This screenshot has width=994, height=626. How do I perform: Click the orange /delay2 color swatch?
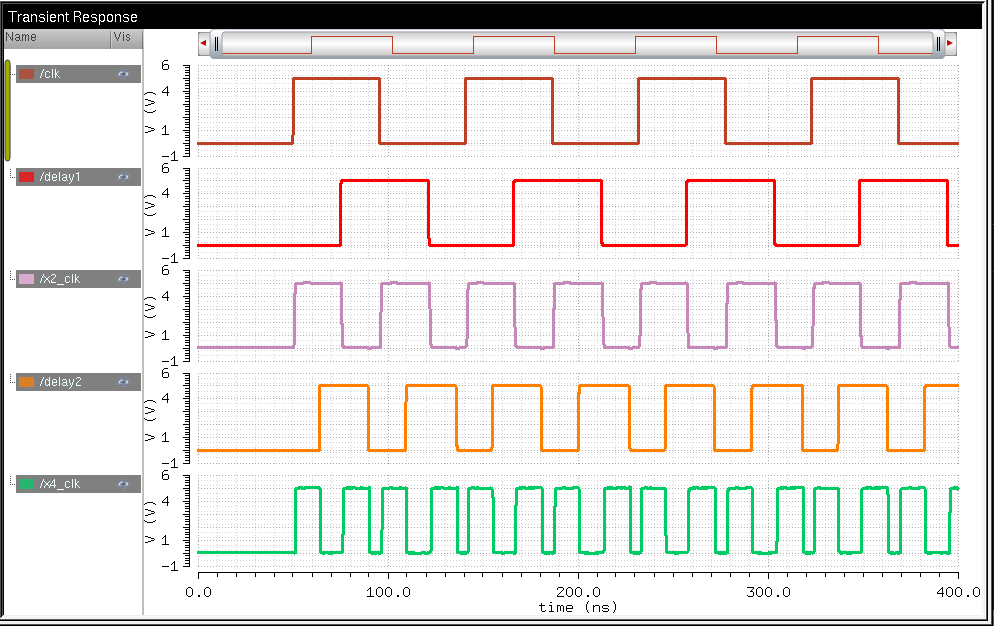27,382
